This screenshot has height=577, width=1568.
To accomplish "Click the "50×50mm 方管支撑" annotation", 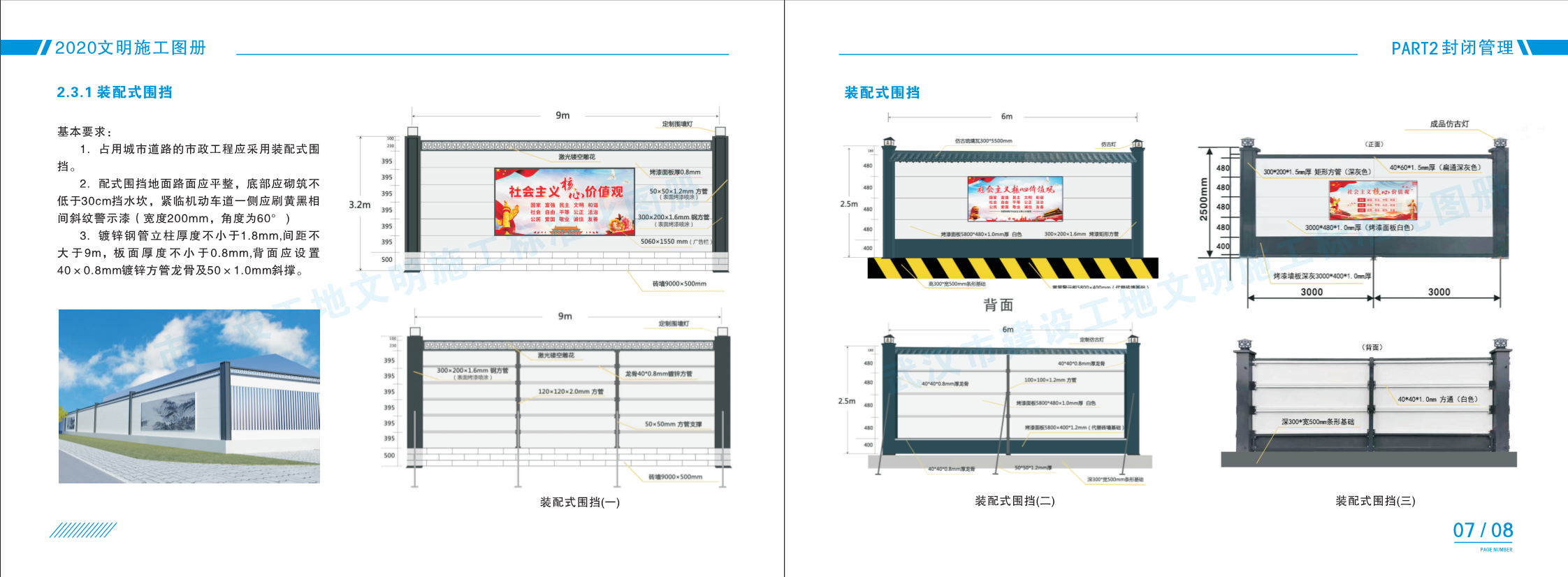I will pos(673,424).
